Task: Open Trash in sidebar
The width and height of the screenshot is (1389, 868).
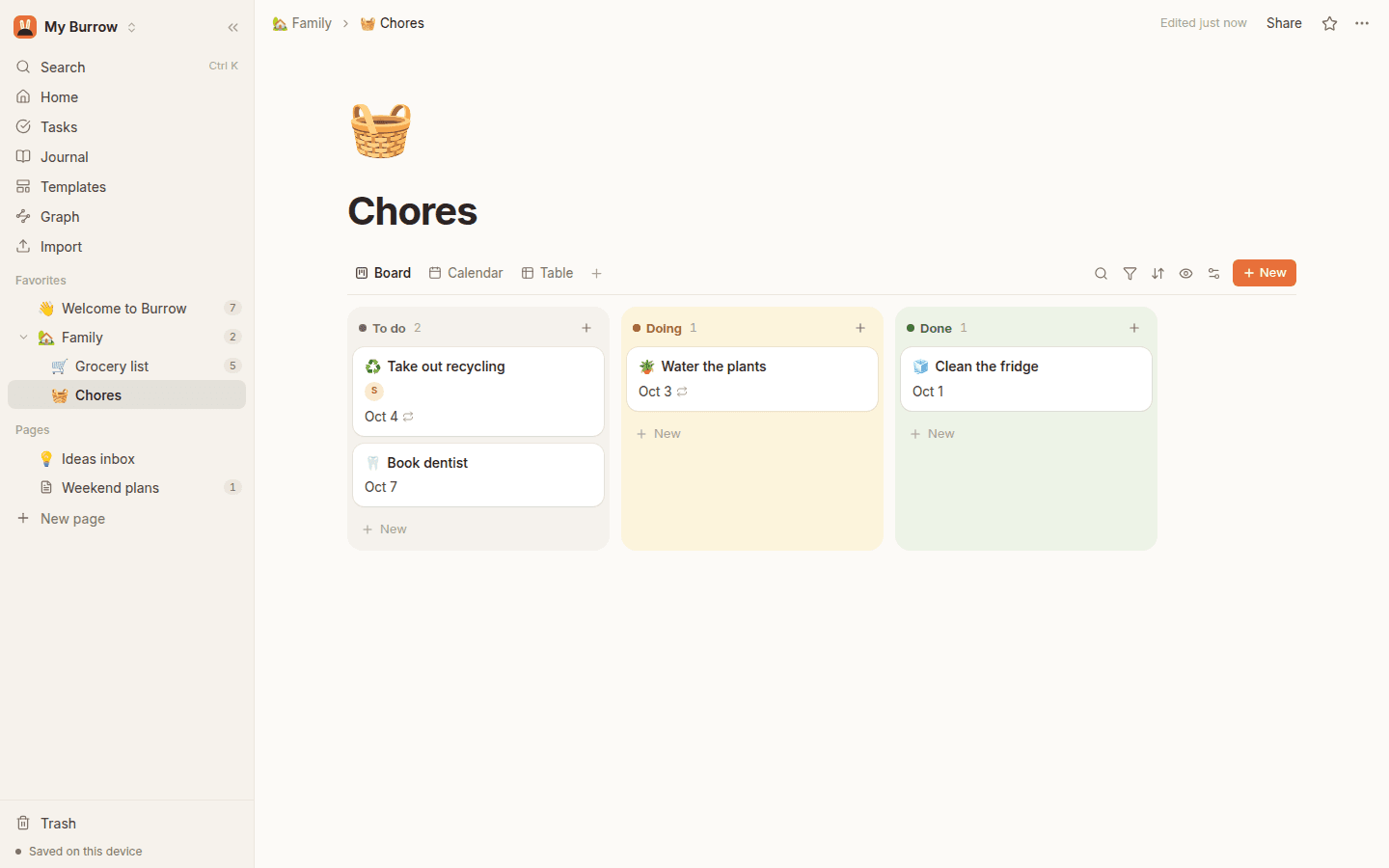Action: pyautogui.click(x=126, y=824)
